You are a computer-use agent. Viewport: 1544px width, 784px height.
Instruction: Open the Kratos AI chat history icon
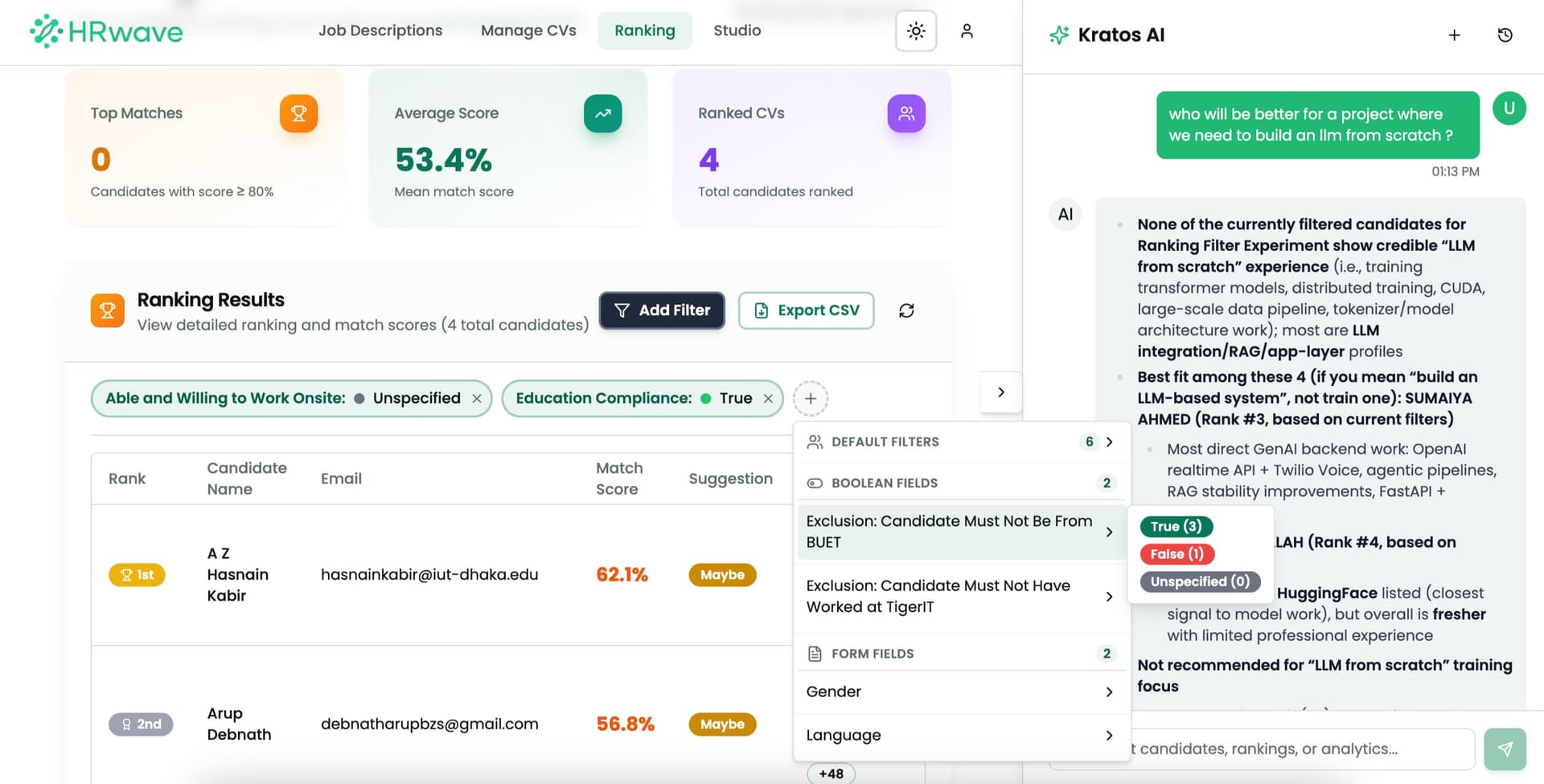(x=1505, y=35)
